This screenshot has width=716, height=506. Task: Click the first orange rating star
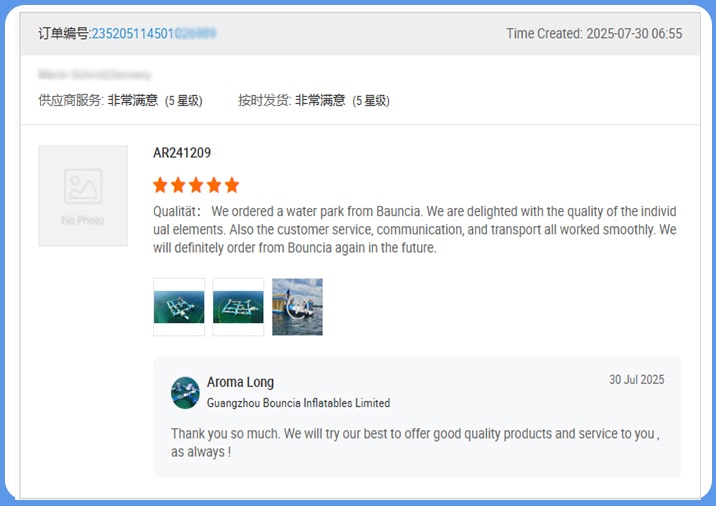pyautogui.click(x=161, y=185)
